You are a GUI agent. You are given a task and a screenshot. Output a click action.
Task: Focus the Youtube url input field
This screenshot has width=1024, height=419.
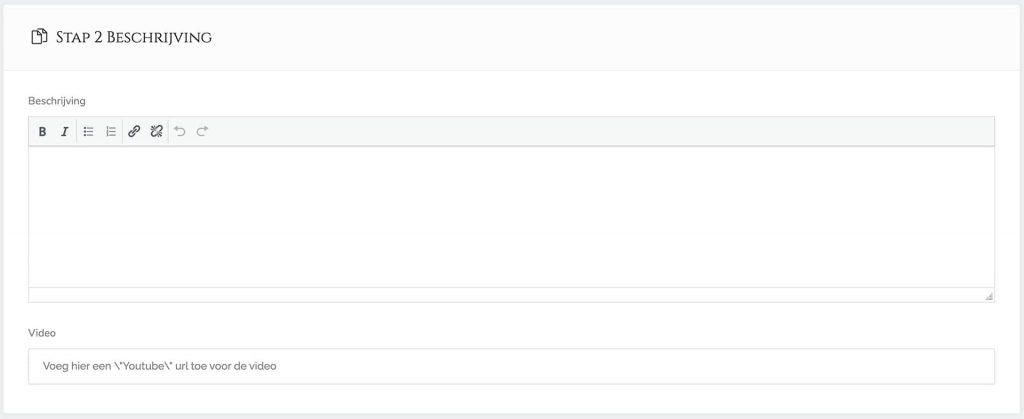pyautogui.click(x=511, y=366)
